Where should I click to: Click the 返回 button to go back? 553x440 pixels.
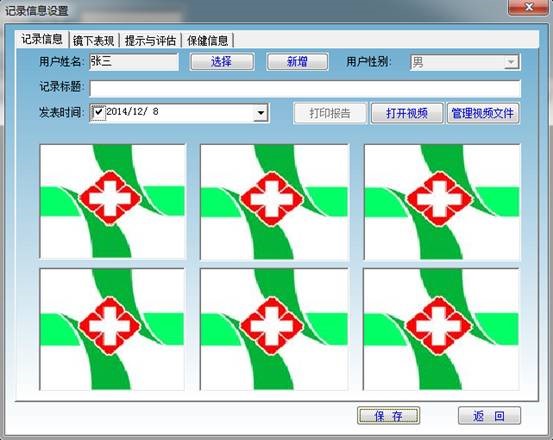click(x=489, y=416)
